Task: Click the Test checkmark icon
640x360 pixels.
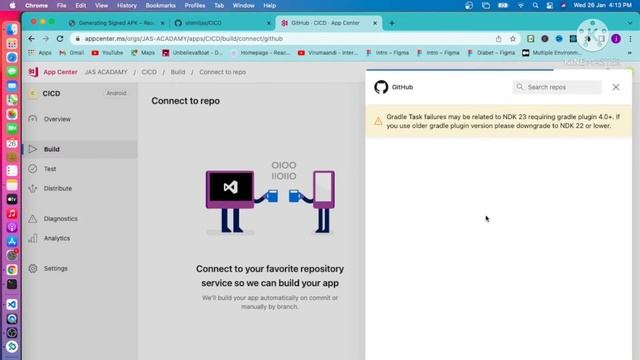Action: click(x=33, y=169)
